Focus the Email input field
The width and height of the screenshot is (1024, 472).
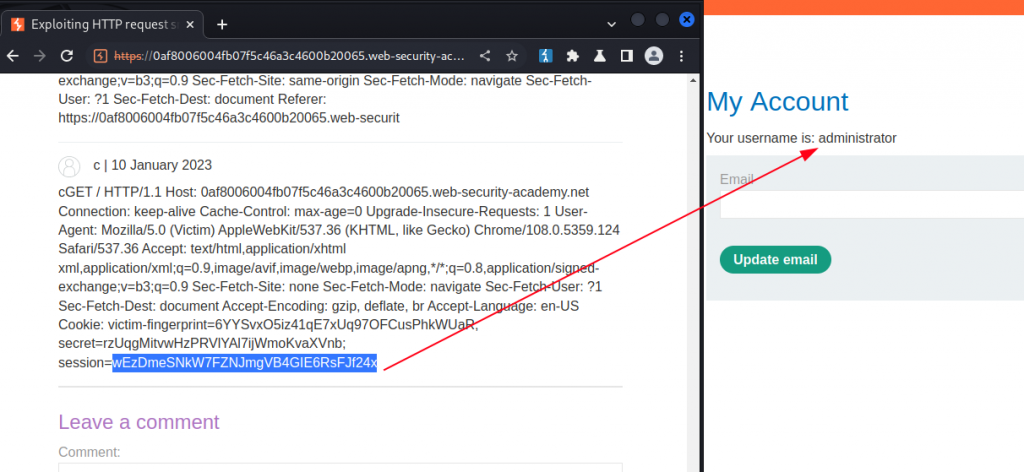point(872,204)
